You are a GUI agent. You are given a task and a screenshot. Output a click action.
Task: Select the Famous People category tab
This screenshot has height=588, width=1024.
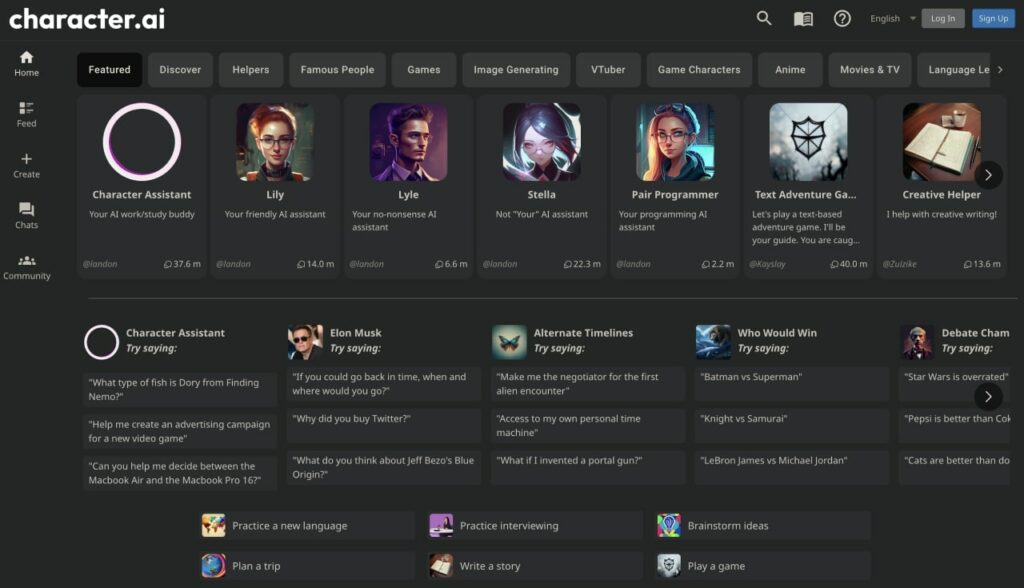337,69
